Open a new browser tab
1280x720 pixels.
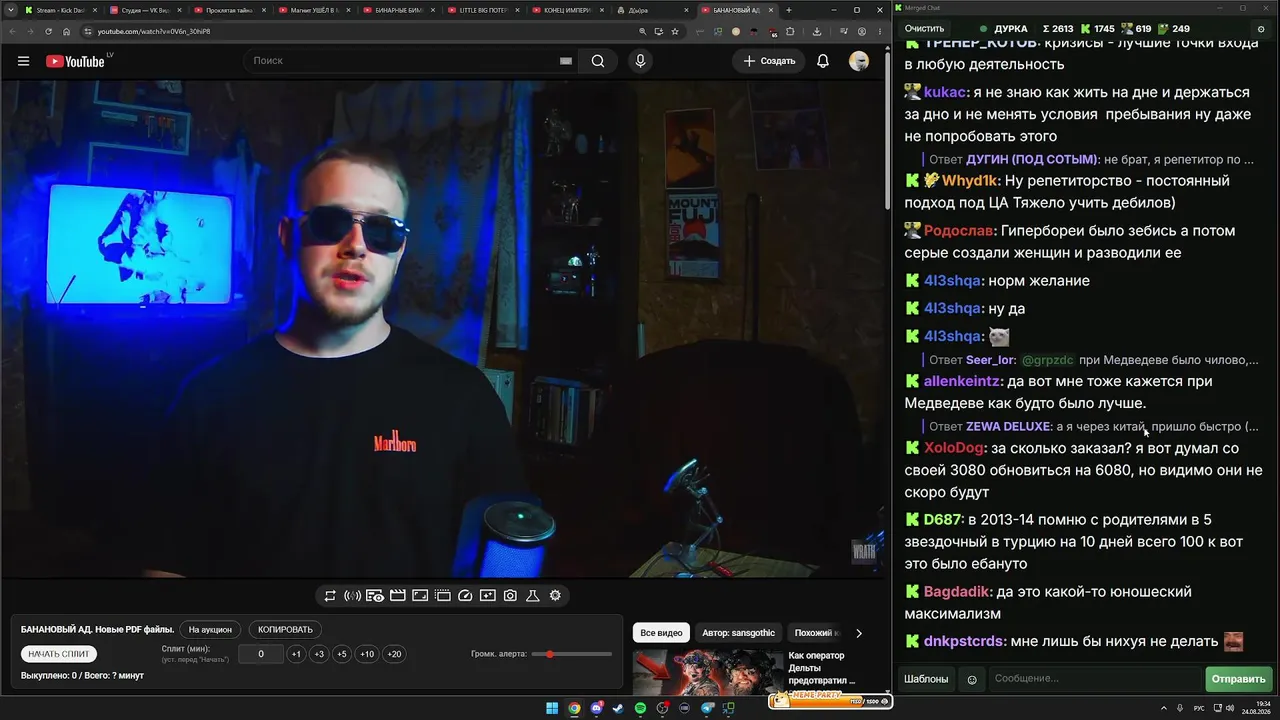[789, 10]
